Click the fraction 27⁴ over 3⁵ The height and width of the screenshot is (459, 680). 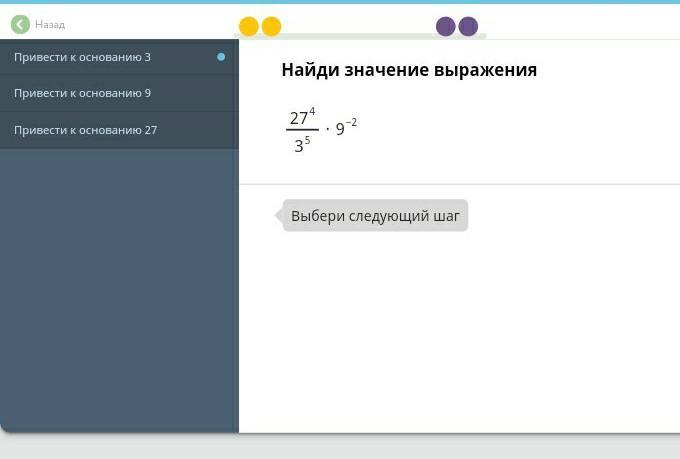[x=302, y=130]
